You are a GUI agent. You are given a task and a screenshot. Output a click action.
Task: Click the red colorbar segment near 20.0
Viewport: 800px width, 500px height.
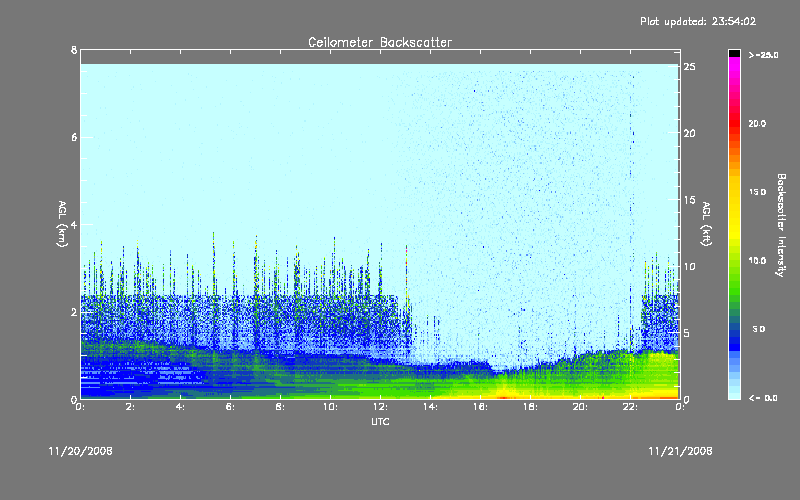[734, 121]
